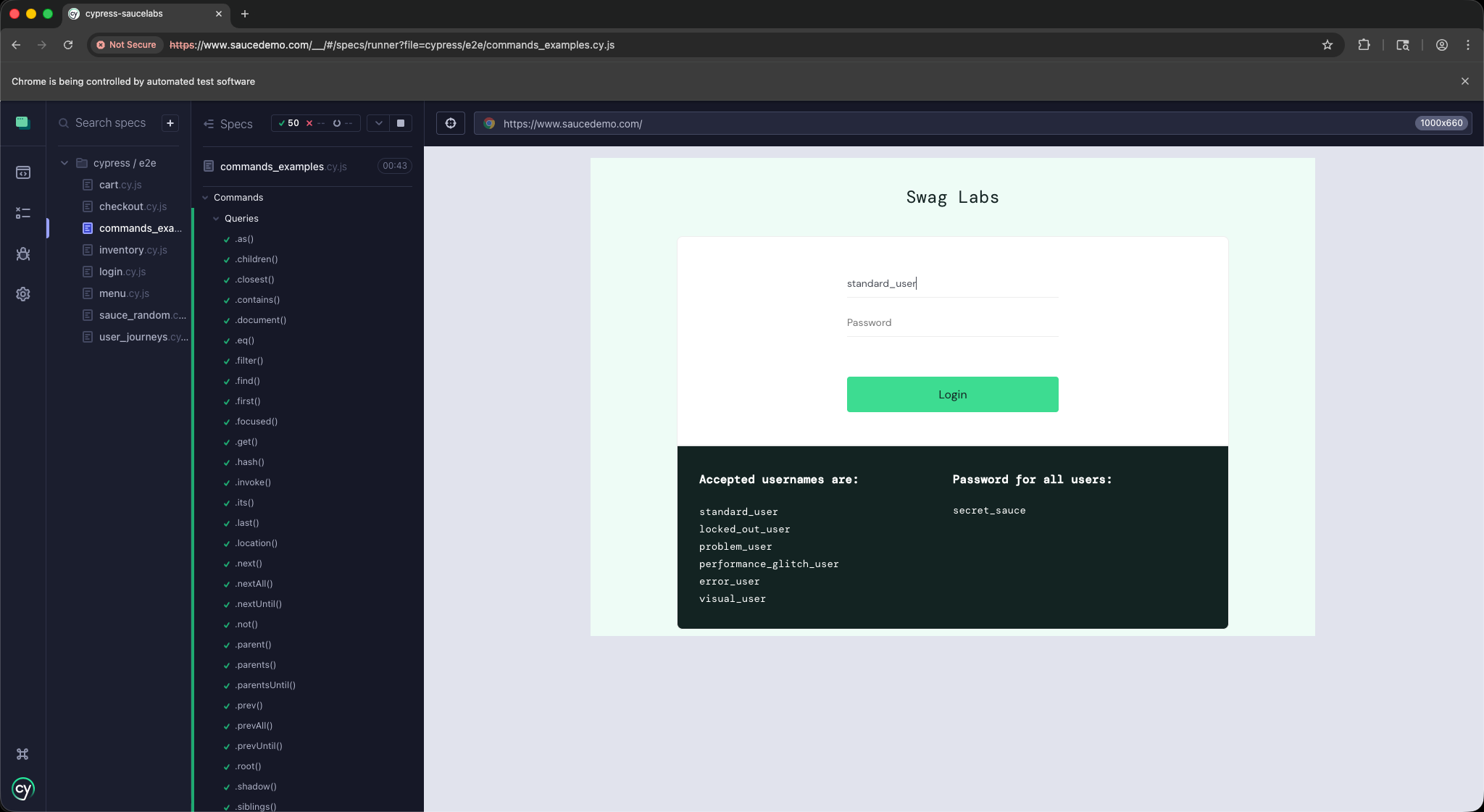Stop the running tests with square button
This screenshot has width=1484, height=812.
click(x=399, y=123)
